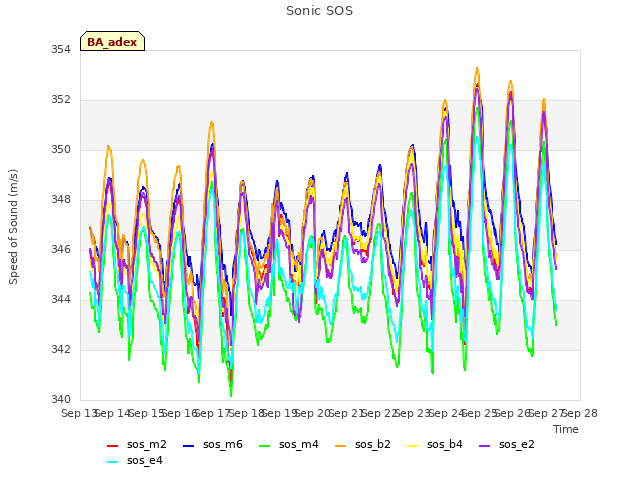Click the green sos_m4 legend swatch

click(264, 446)
